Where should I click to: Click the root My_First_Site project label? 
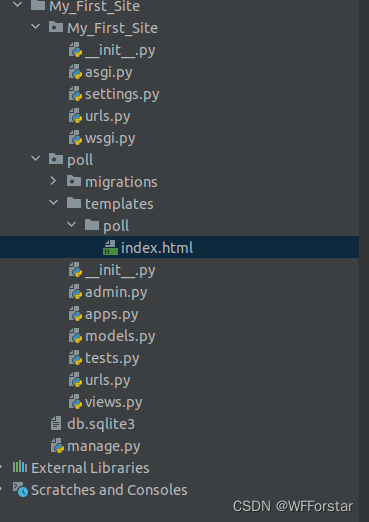coord(94,6)
